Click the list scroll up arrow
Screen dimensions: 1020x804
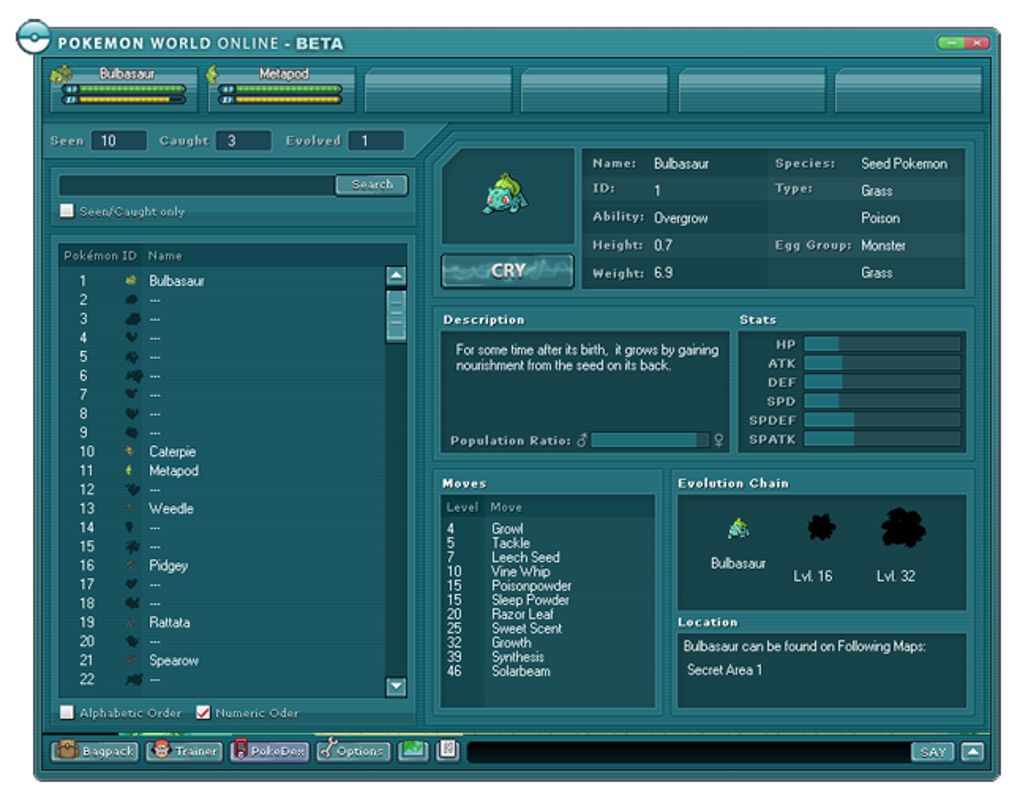tap(396, 276)
